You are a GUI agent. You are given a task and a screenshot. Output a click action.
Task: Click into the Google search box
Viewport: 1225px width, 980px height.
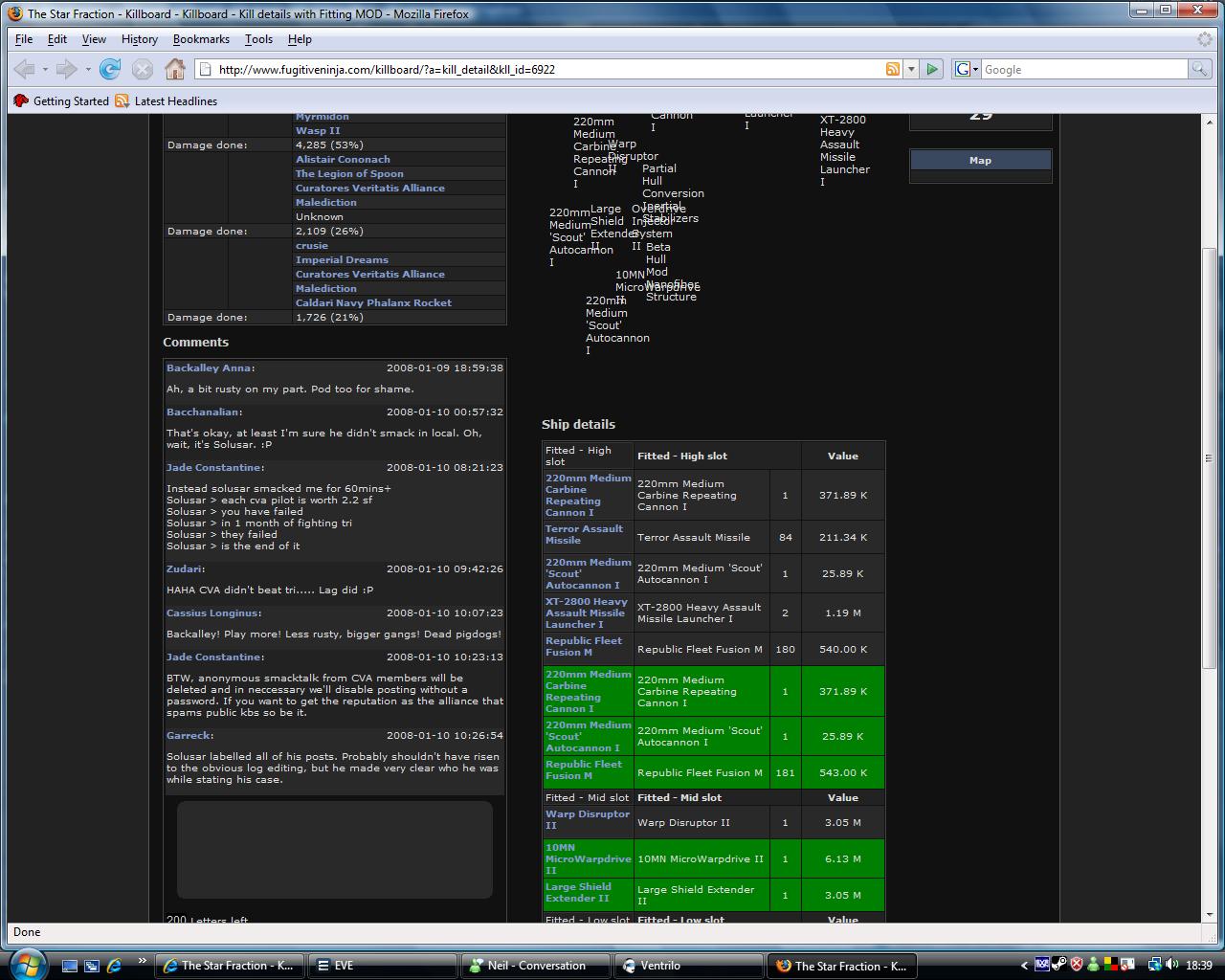1084,69
